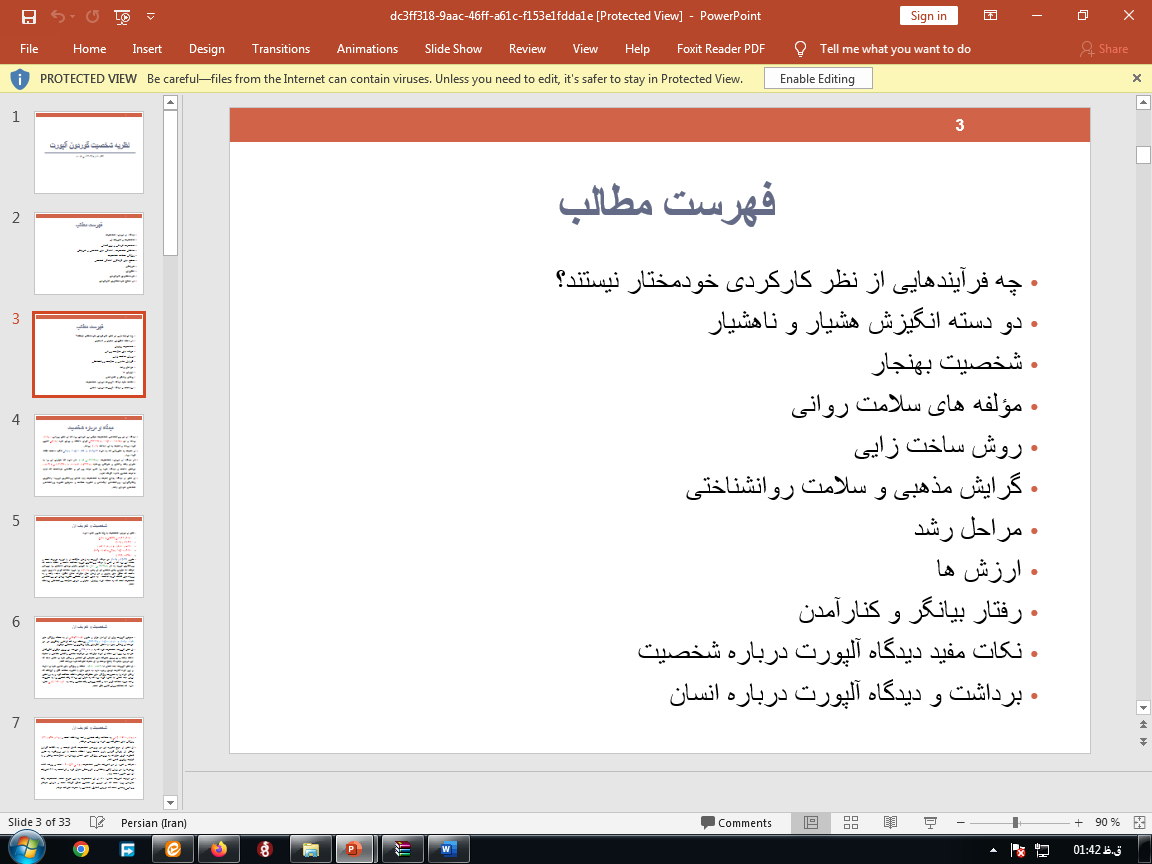Click slide area scroll down arrow

(1143, 708)
